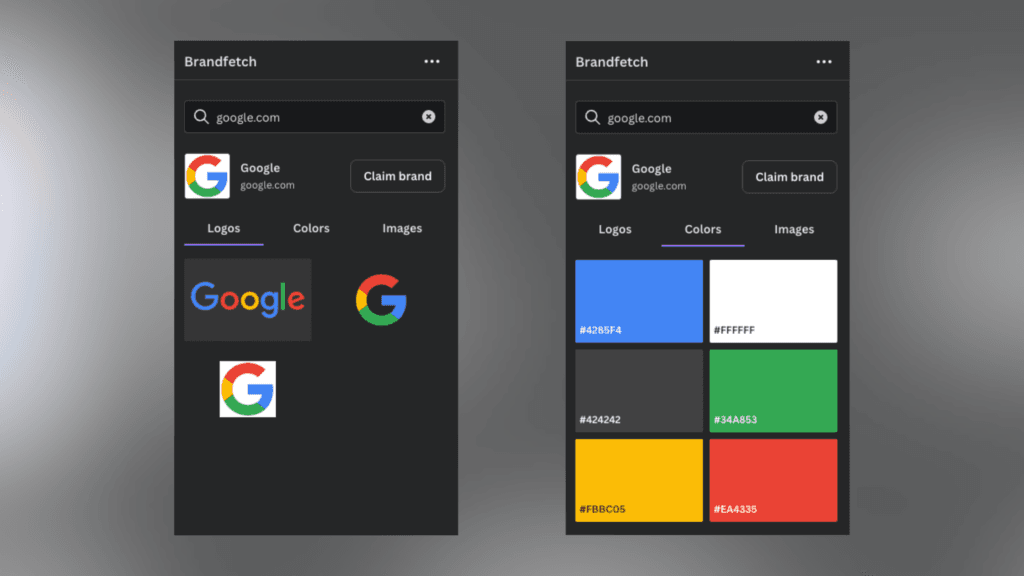Screen dimensions: 1024x576
Task: Clear the search field in right panel
Action: click(x=820, y=118)
